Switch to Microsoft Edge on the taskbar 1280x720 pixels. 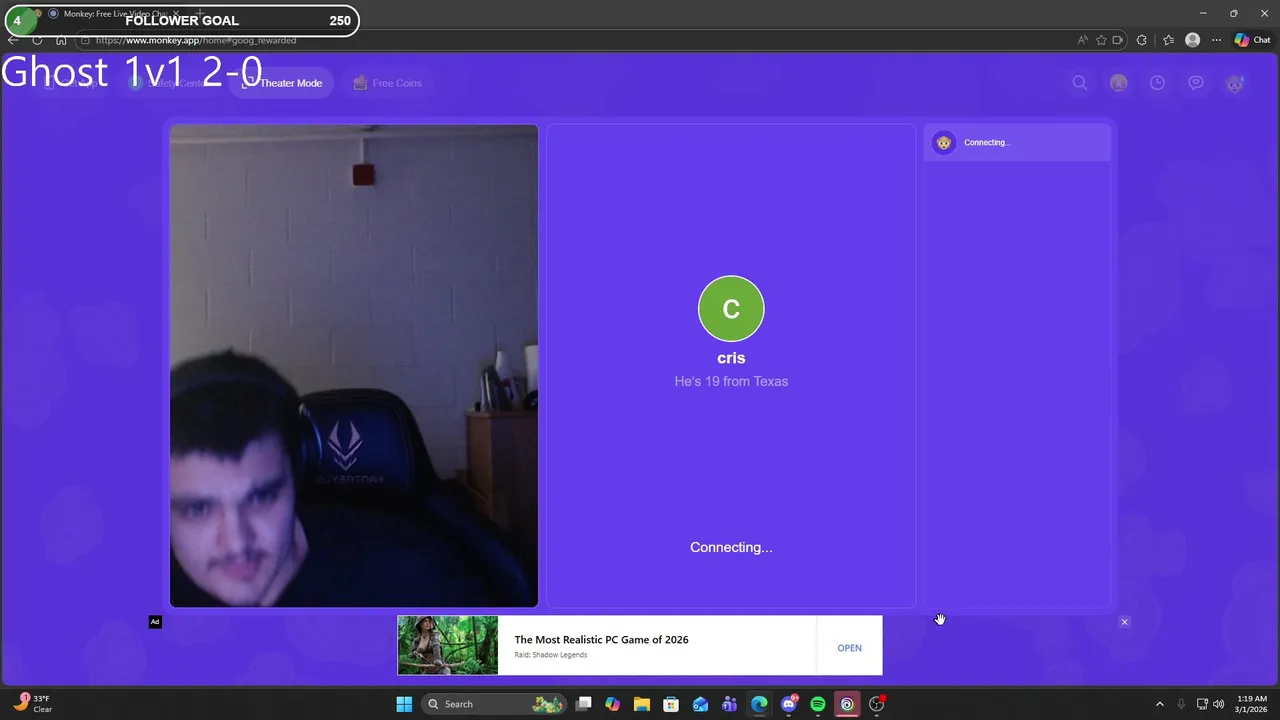(x=759, y=704)
